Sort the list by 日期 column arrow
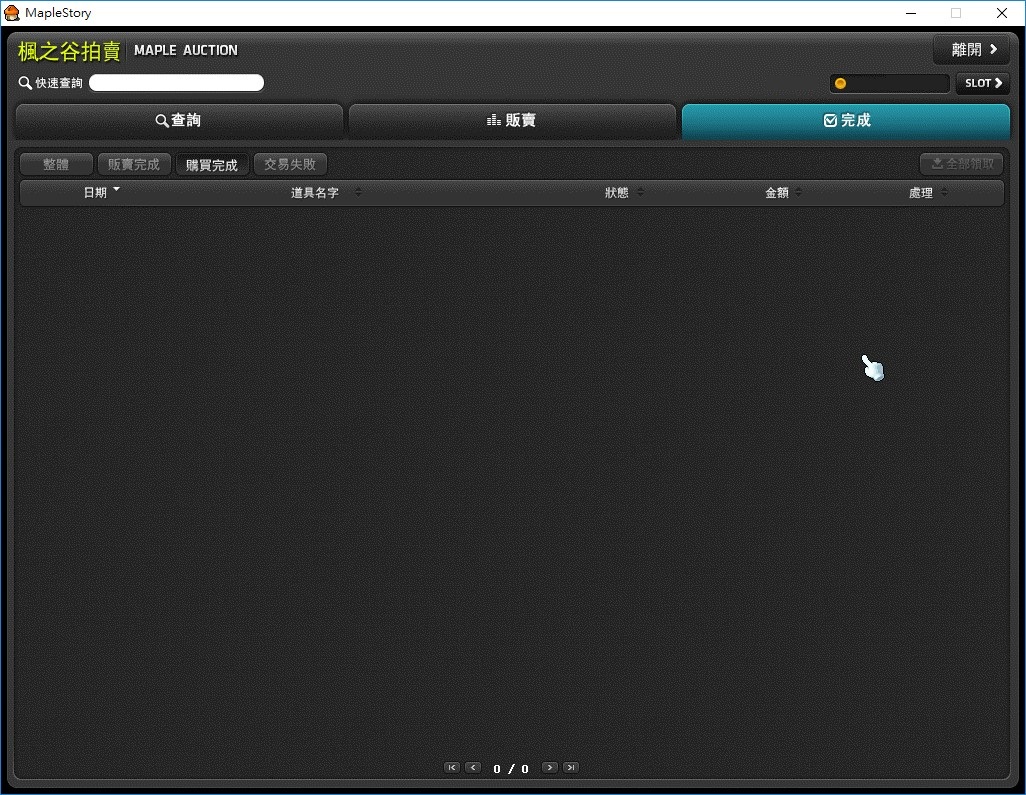 [x=116, y=190]
